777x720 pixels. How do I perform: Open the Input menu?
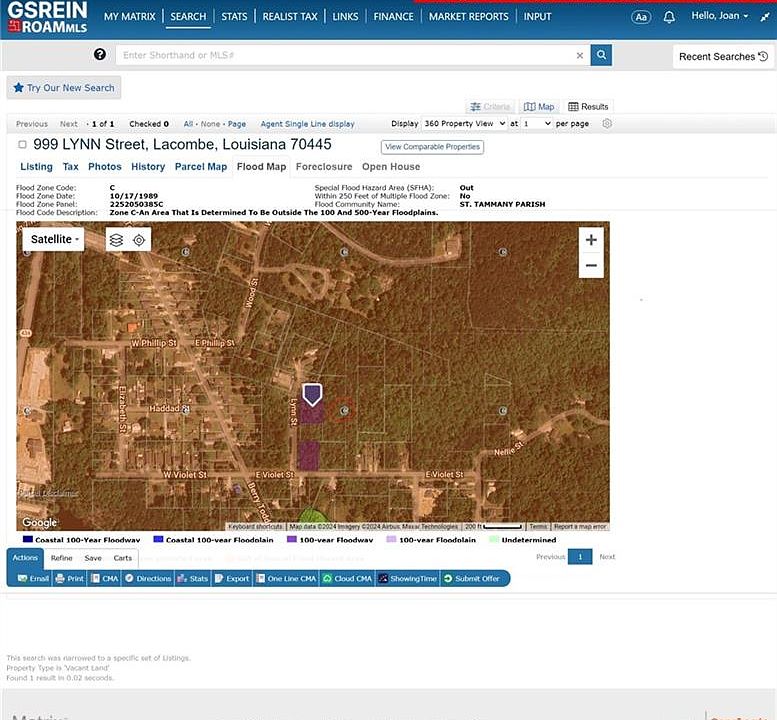click(x=538, y=17)
